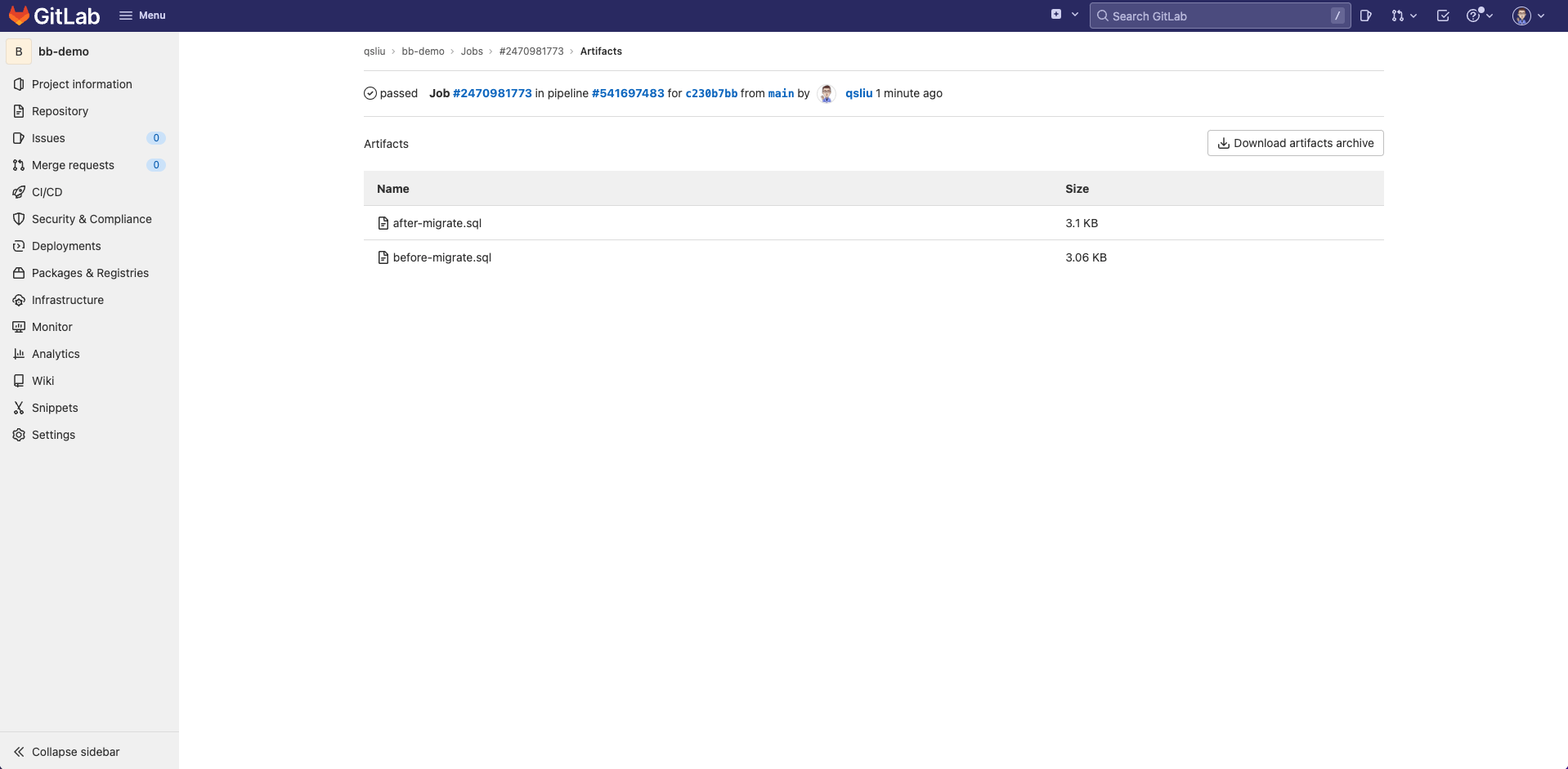Go to bb-demo in breadcrumb
Screen dimensions: 1568x769
point(423,51)
